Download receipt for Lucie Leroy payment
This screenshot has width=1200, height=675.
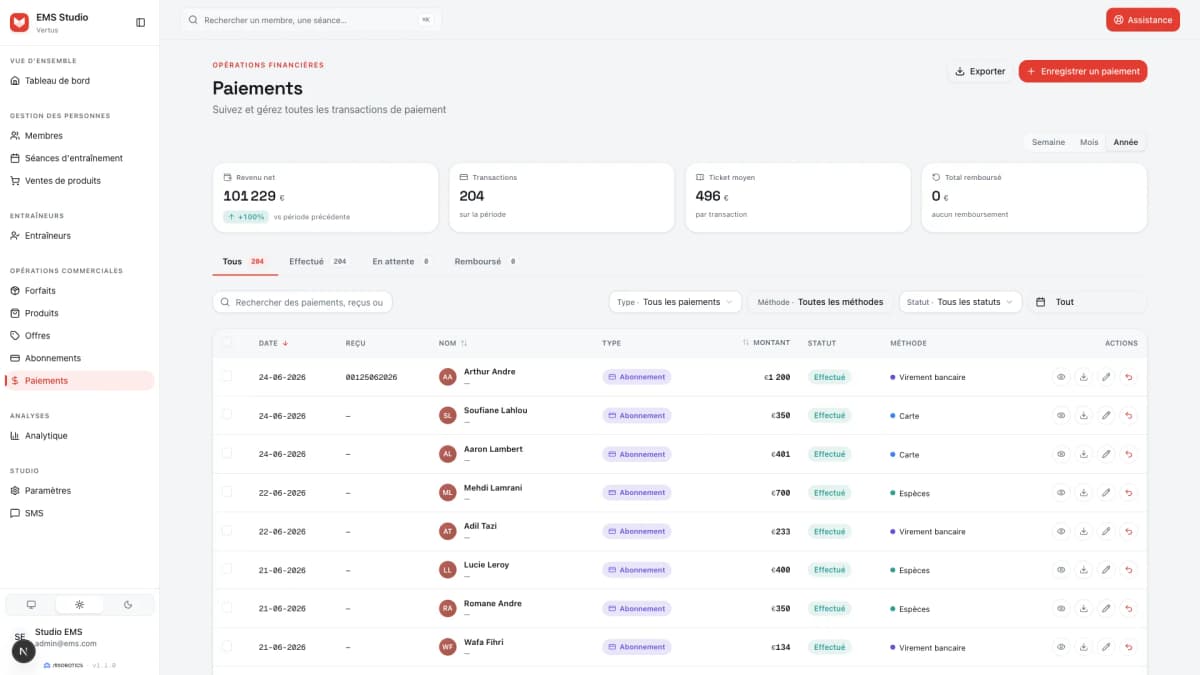pos(1083,569)
